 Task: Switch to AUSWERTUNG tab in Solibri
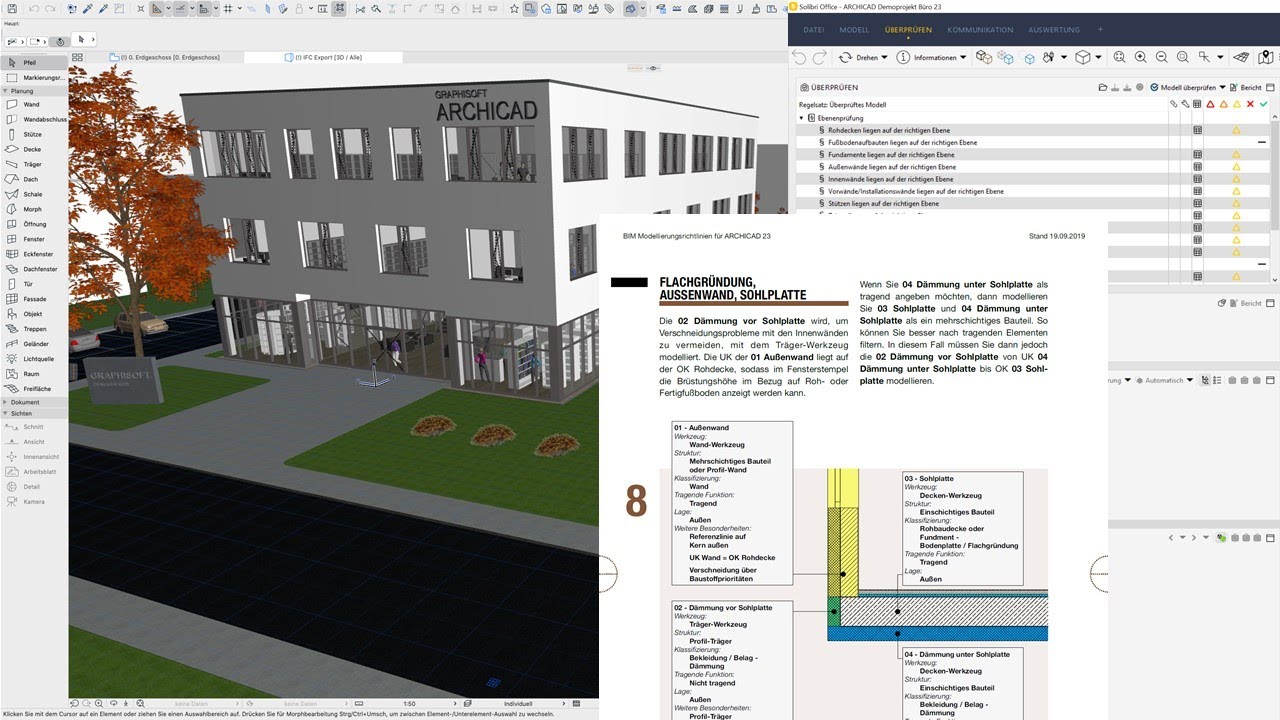point(1054,30)
